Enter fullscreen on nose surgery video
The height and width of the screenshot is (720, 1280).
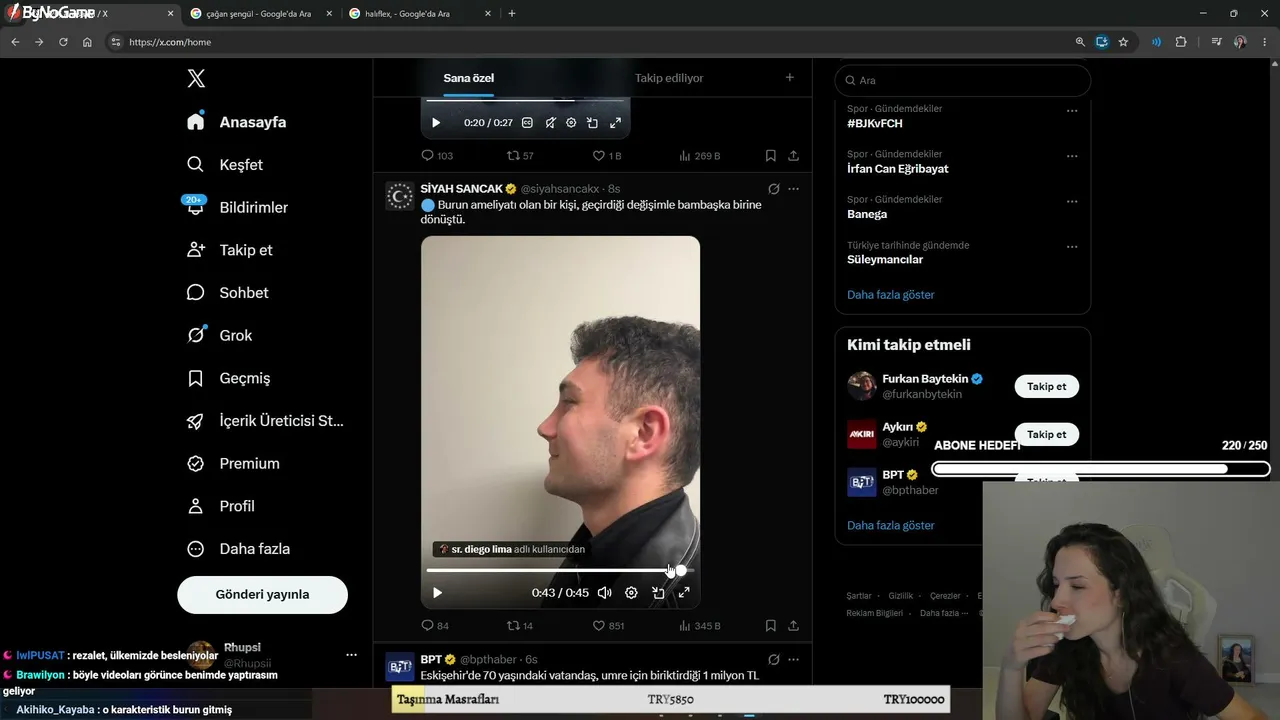(684, 593)
